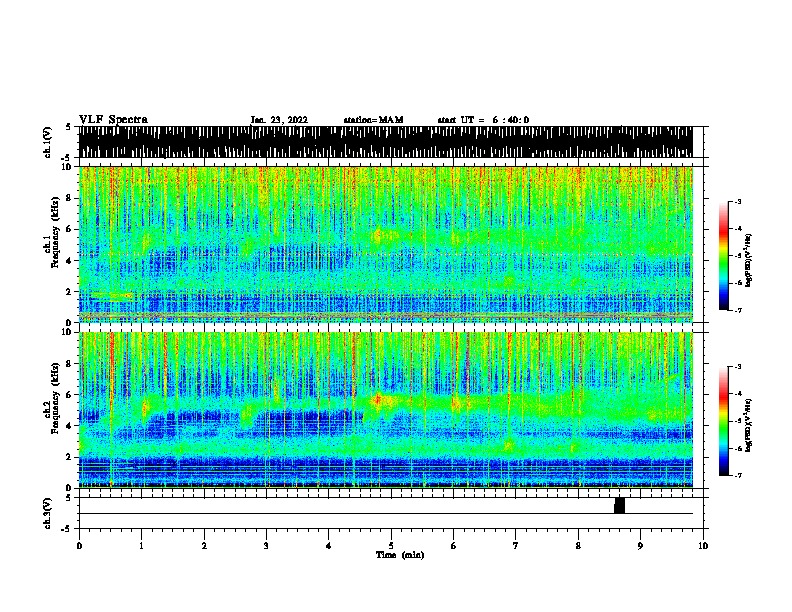Click the "Time (min)" axis title
Viewport: 792px width, 612px height.
tap(400, 555)
